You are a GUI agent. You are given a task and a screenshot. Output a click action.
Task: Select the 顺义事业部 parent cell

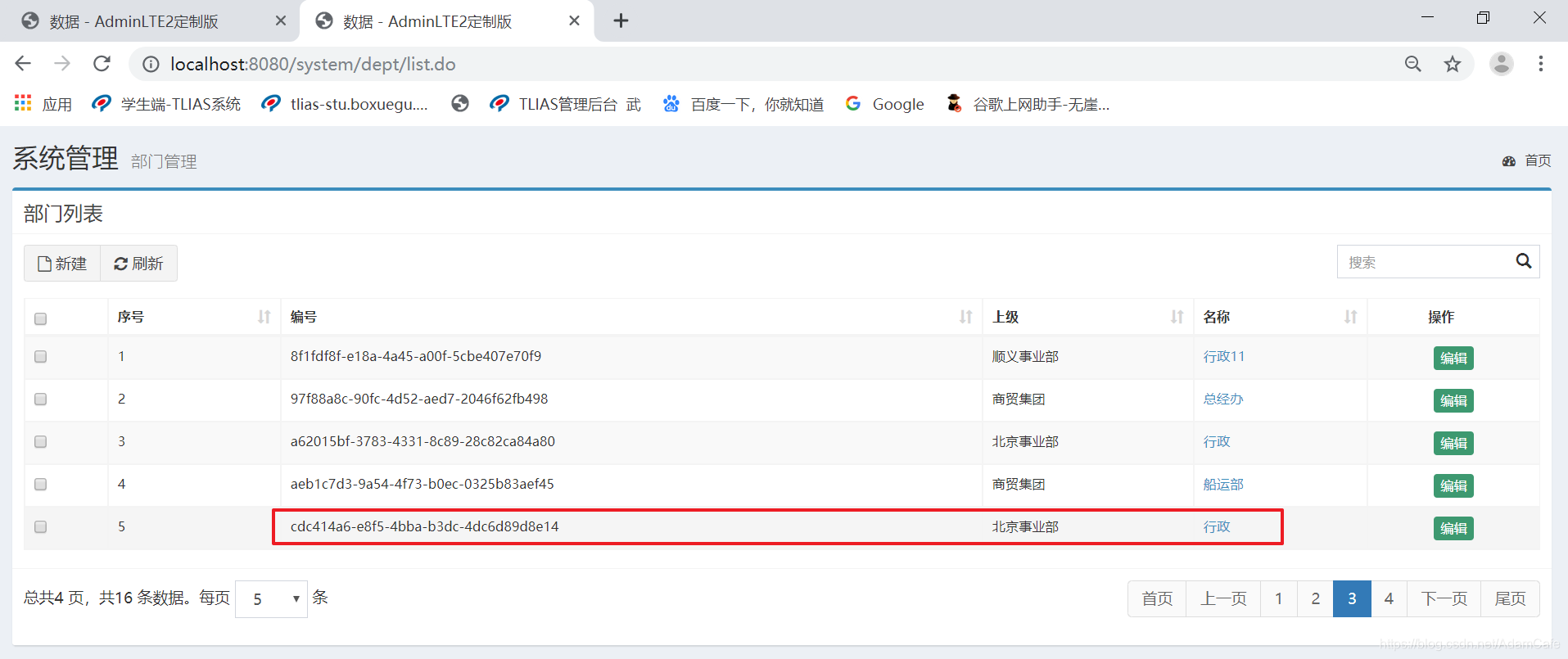[1025, 356]
